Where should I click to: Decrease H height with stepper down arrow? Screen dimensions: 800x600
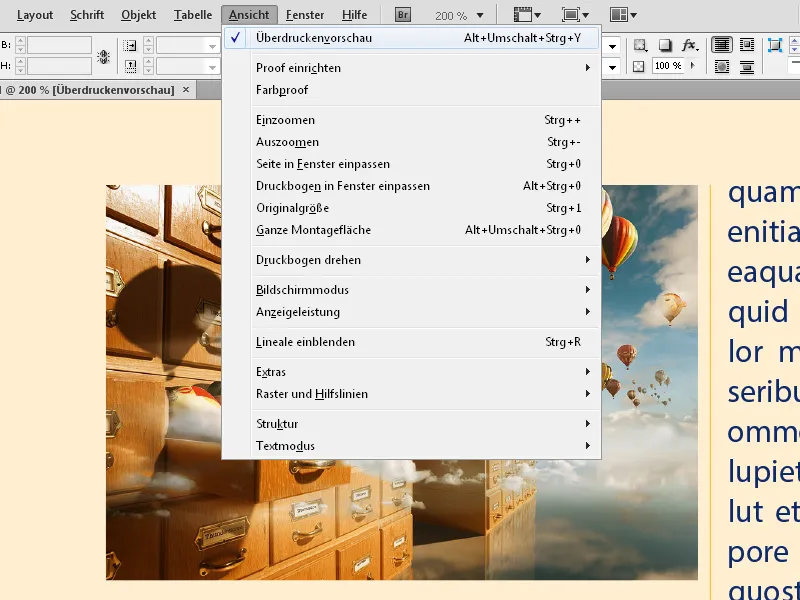click(20, 70)
